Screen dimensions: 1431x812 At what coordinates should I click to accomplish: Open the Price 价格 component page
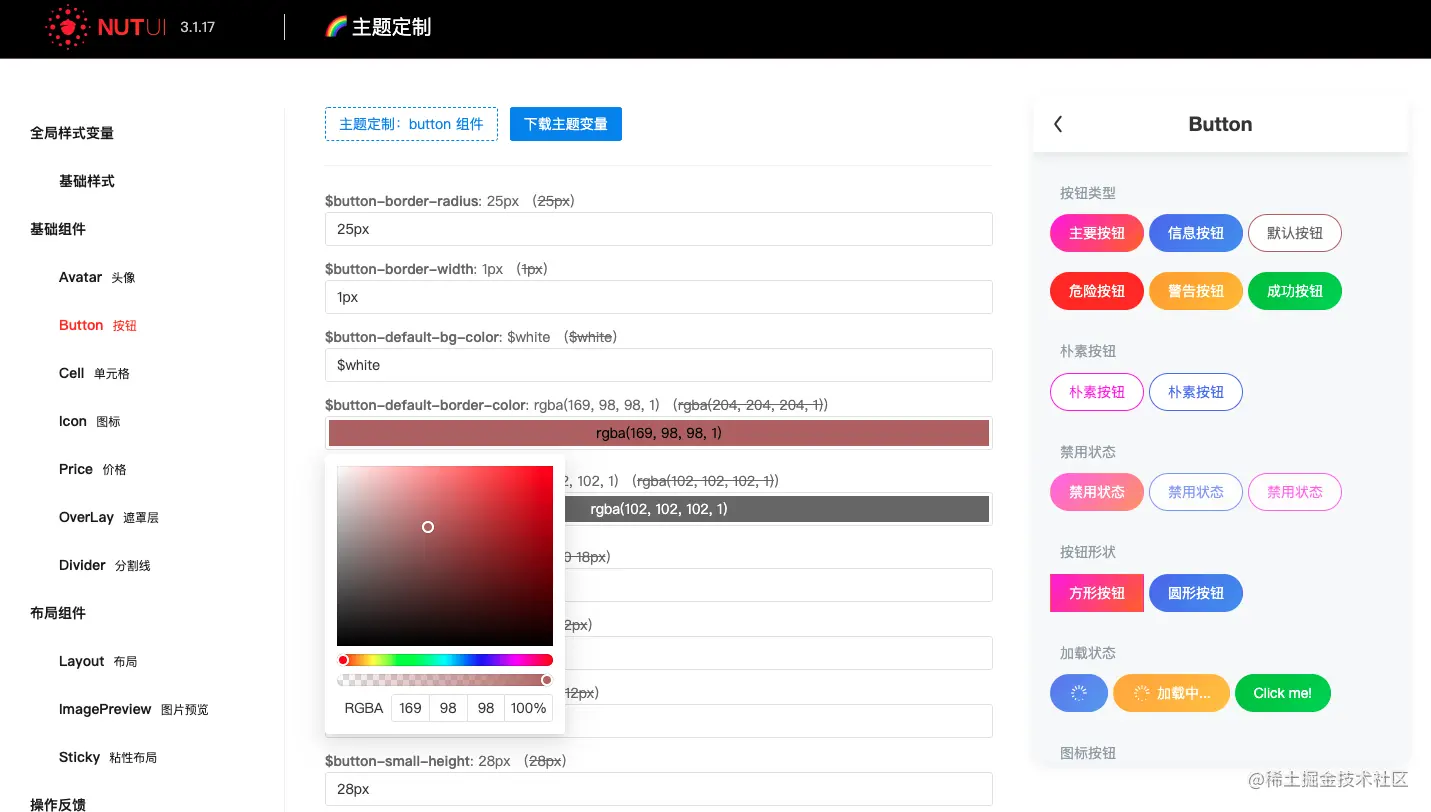(93, 469)
